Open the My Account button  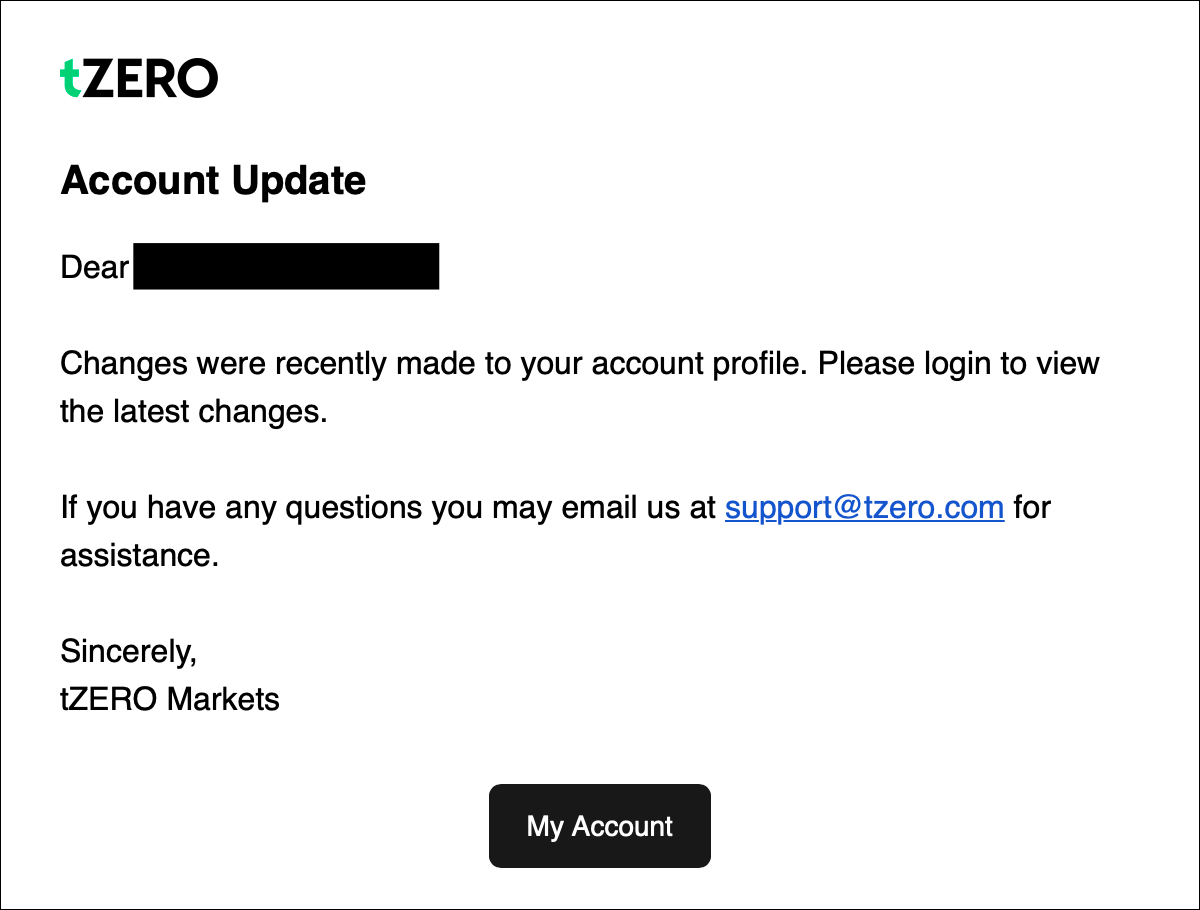tap(600, 826)
